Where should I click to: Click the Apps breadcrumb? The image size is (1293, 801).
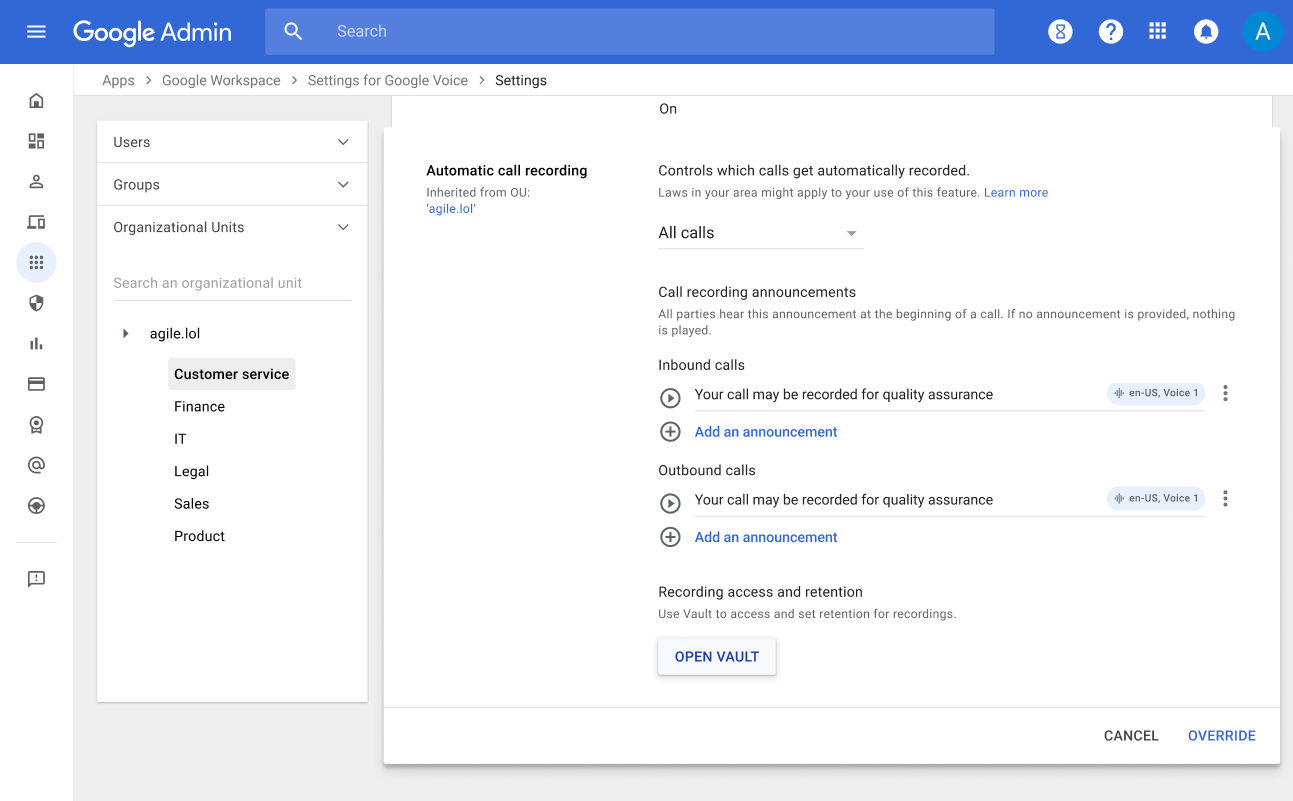tap(118, 80)
